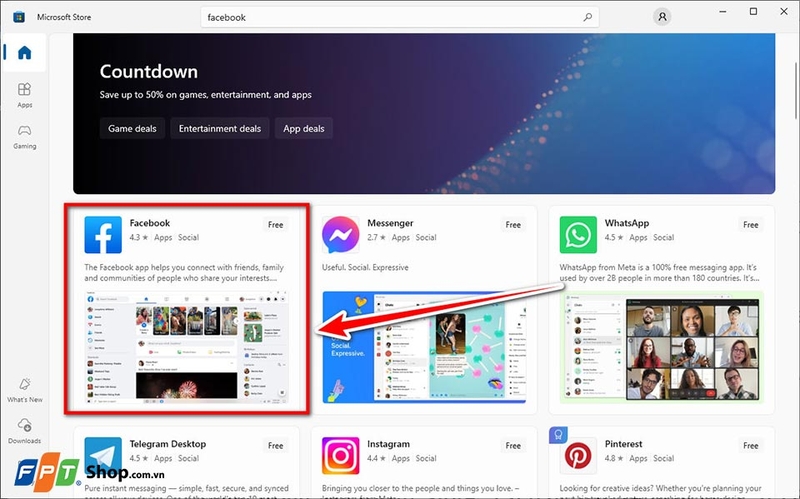Click the 4.5 rating on WhatsApp

point(614,237)
